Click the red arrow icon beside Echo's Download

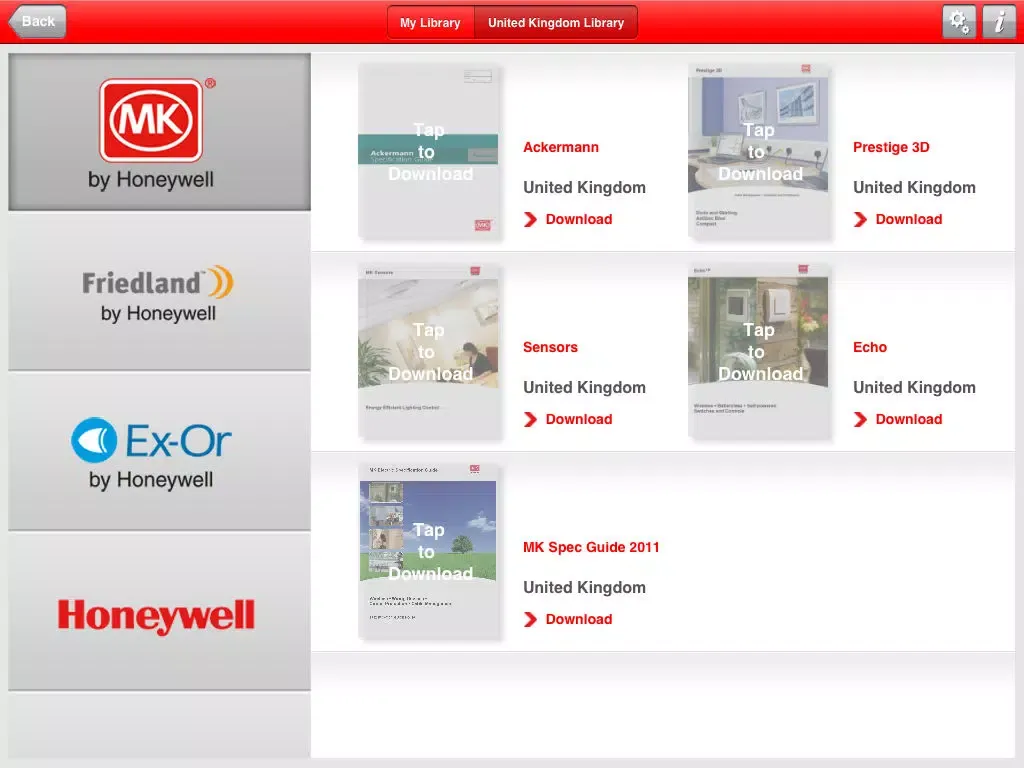click(860, 419)
